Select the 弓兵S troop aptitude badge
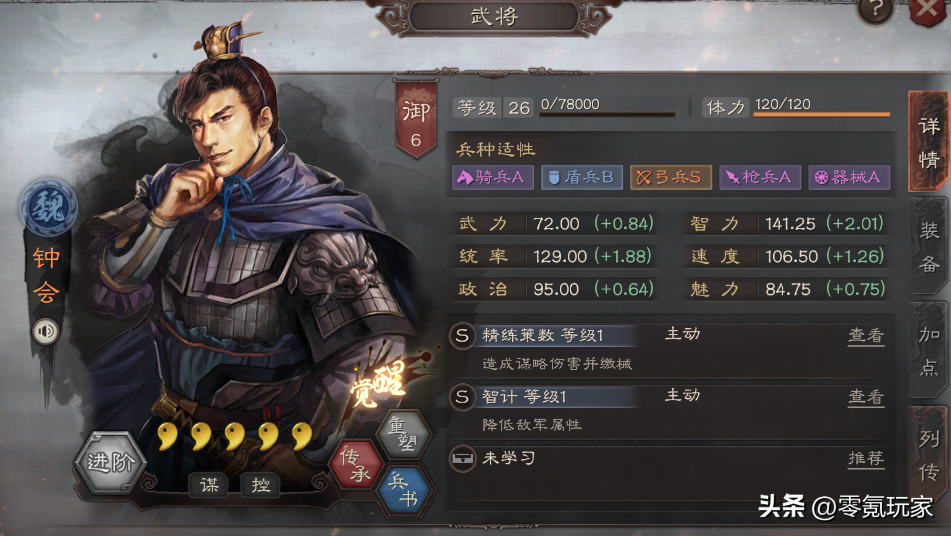 [671, 177]
